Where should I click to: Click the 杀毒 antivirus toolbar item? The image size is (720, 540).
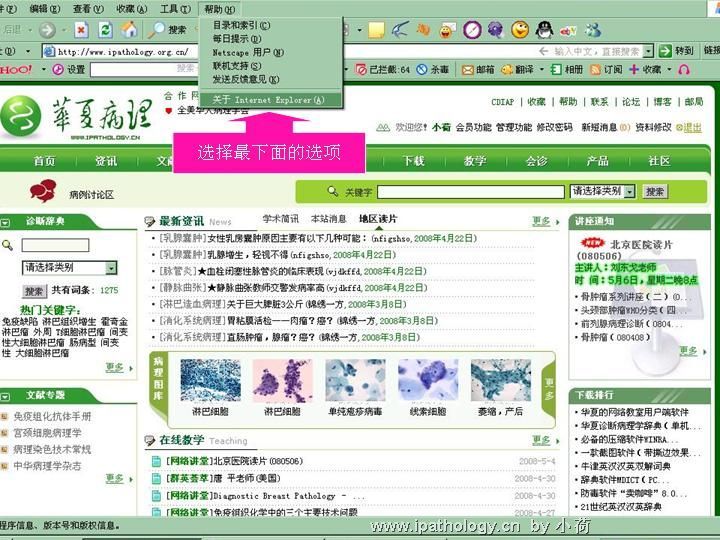click(x=432, y=69)
